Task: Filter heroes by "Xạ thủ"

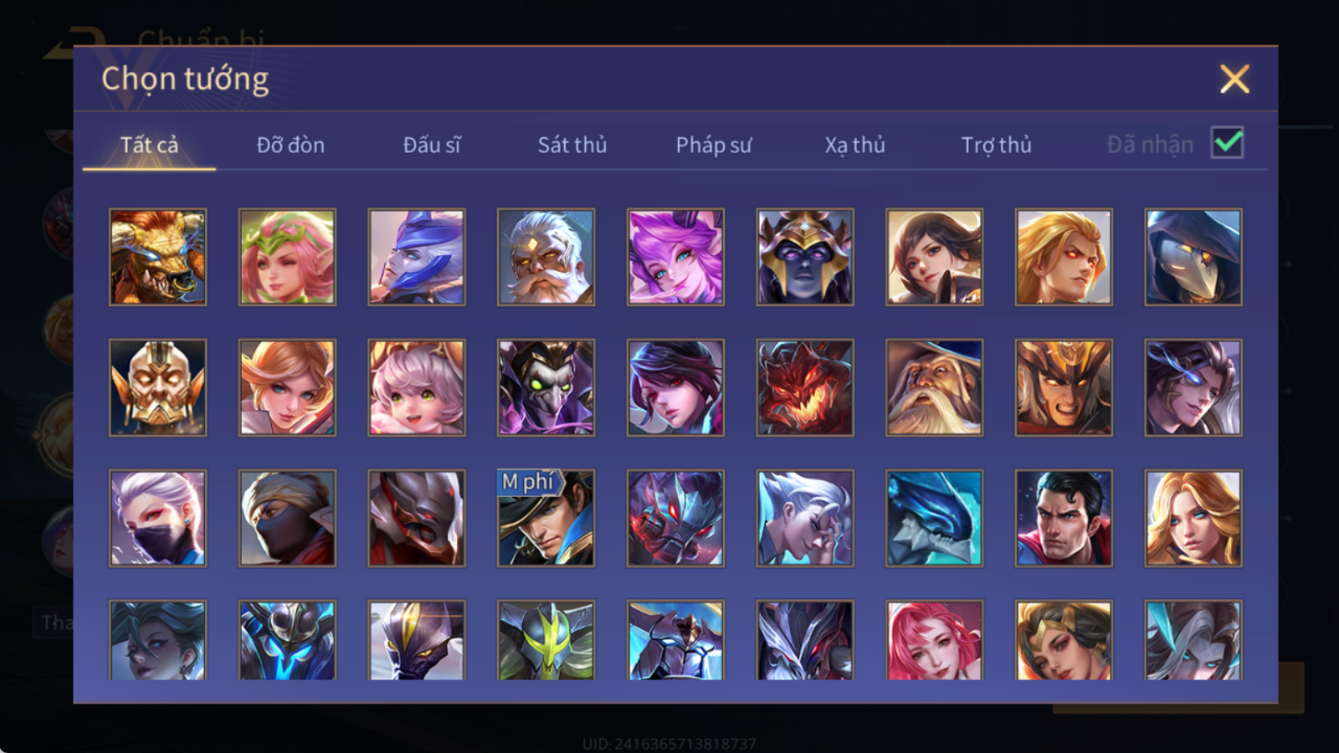Action: tap(855, 145)
